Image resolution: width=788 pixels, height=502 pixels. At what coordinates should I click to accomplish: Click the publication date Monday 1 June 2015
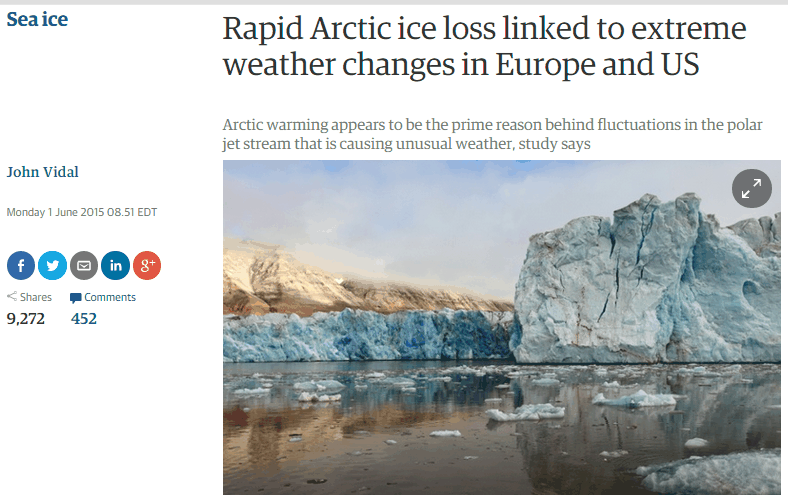(x=82, y=212)
